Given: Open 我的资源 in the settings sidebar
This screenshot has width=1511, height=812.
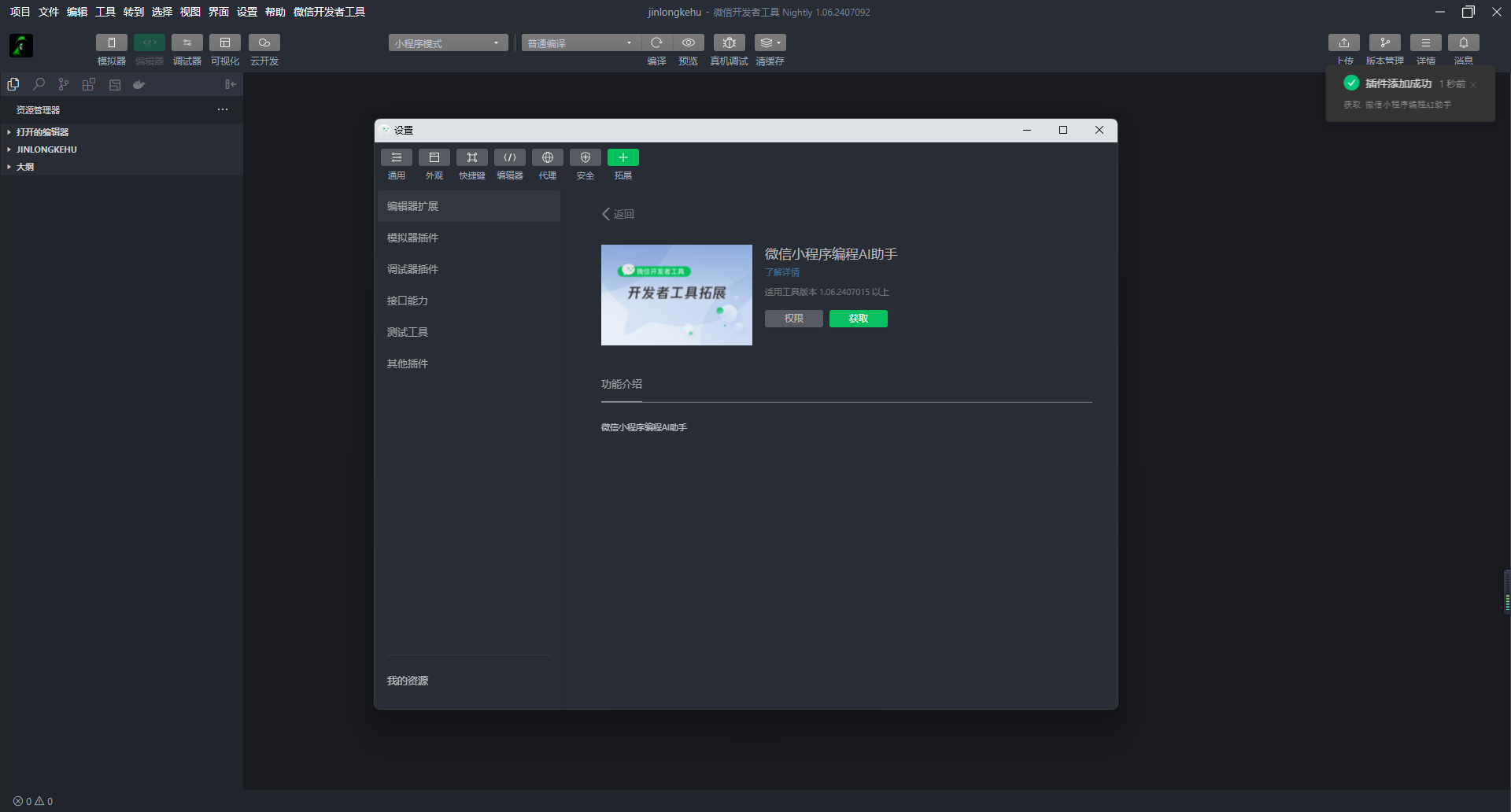Looking at the screenshot, I should pyautogui.click(x=408, y=681).
